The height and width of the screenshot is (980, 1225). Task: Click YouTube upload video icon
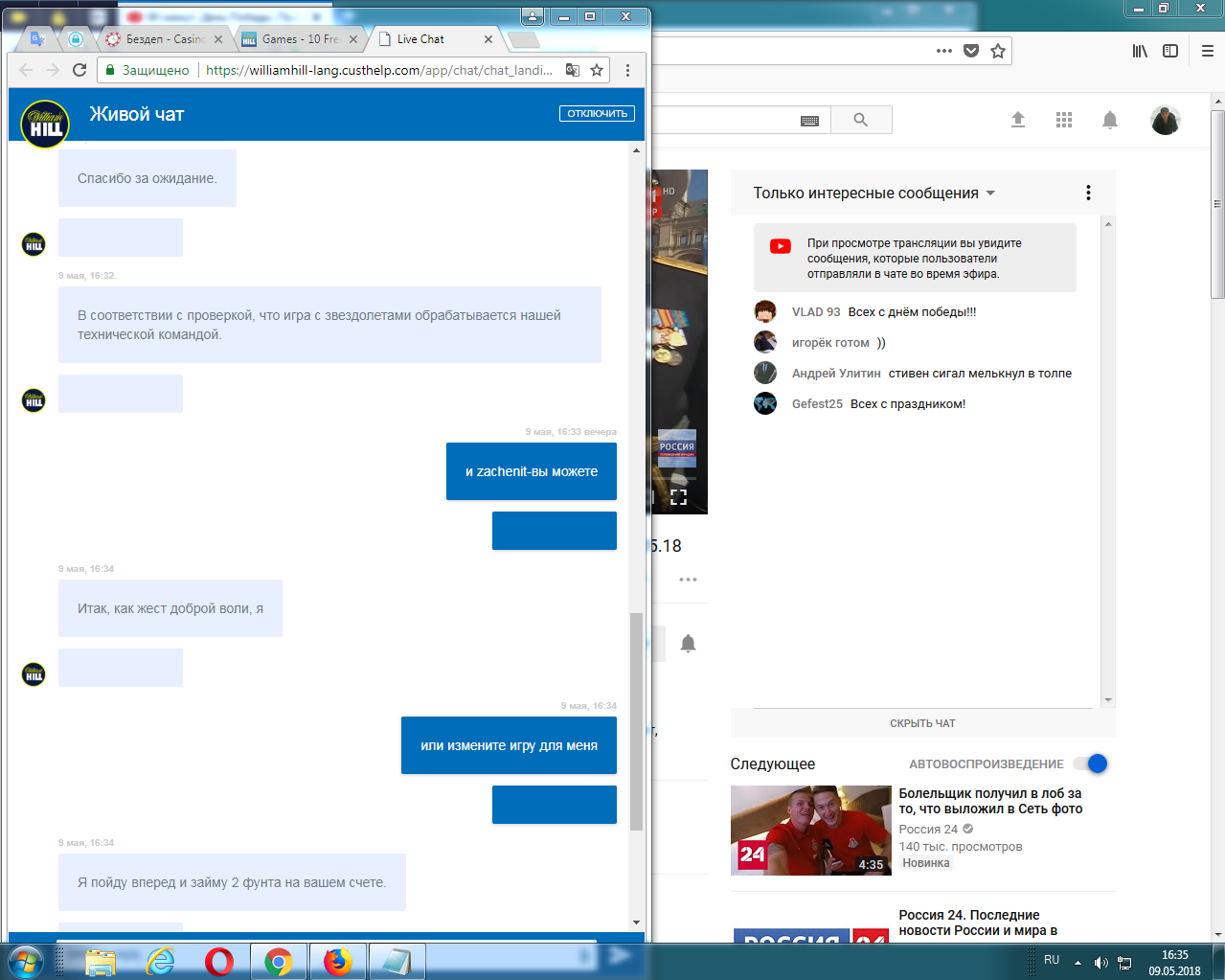(1017, 120)
